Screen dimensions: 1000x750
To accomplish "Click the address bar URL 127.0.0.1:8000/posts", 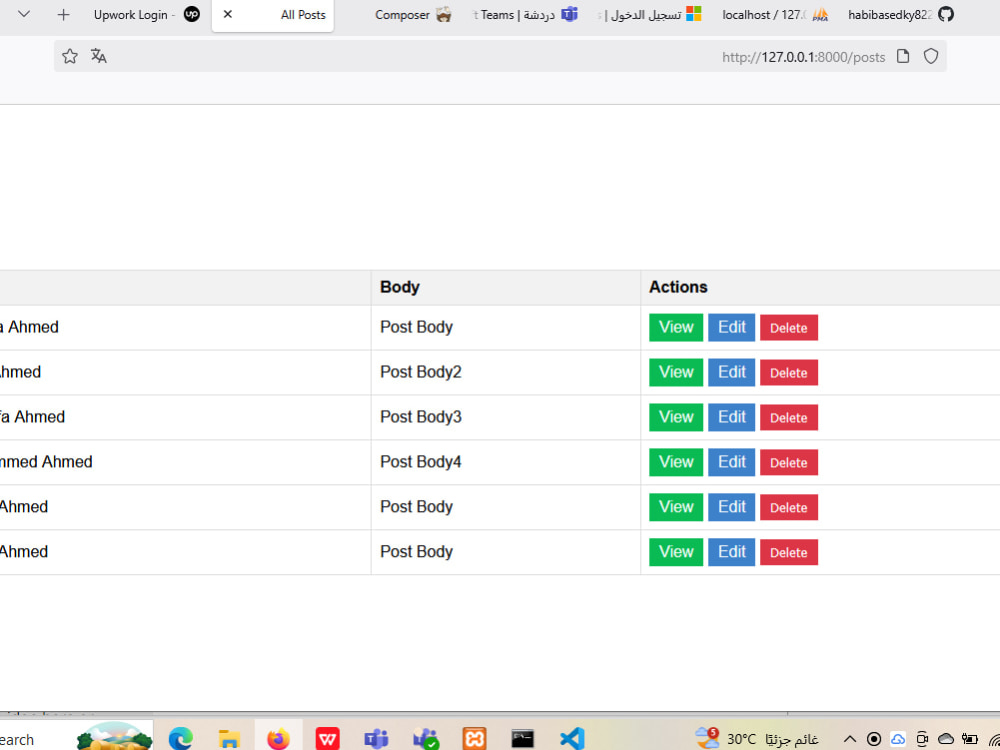I will point(804,57).
